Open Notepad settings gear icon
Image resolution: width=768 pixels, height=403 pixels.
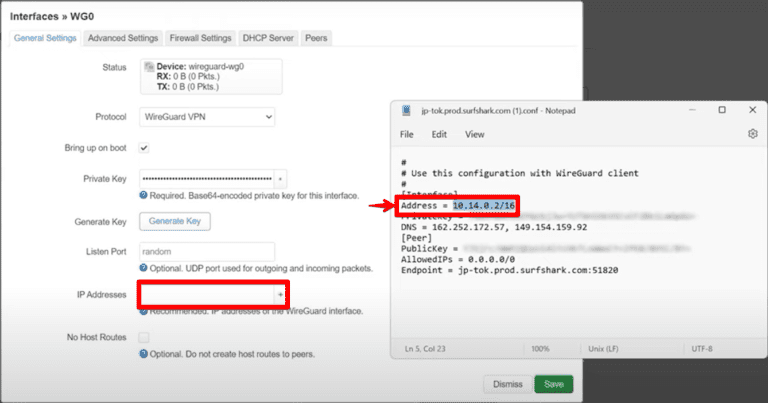tap(752, 133)
